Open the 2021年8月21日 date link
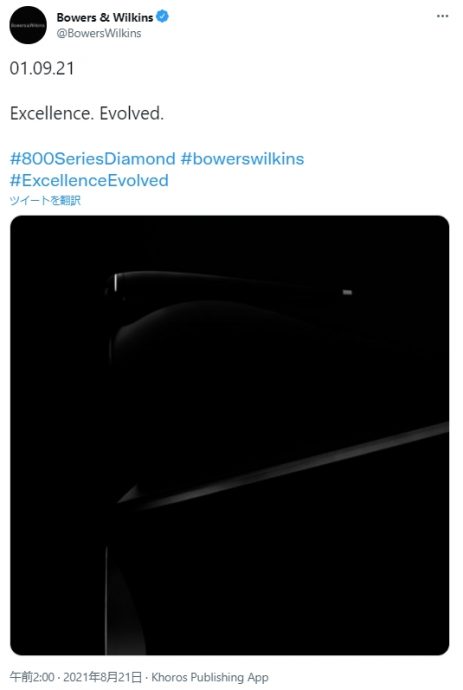 [x=103, y=677]
